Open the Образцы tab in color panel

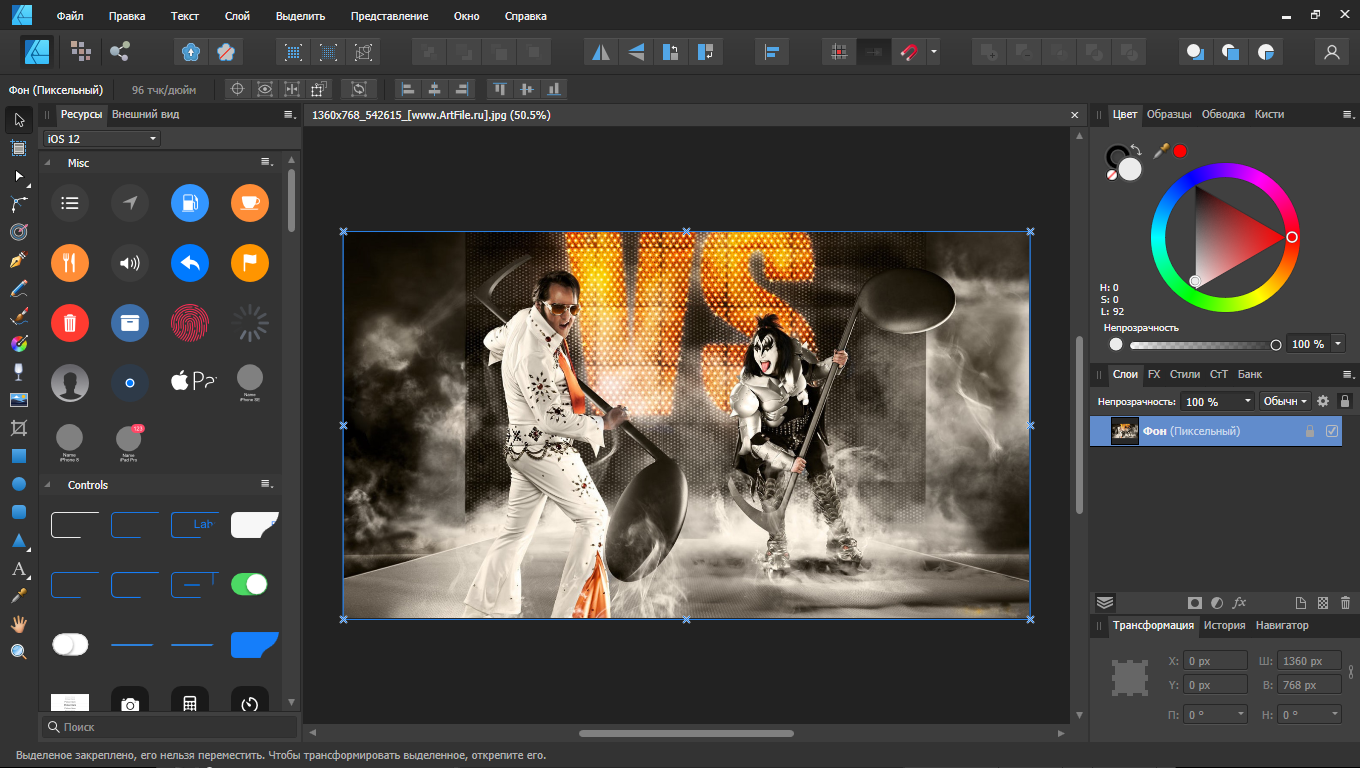[1168, 114]
